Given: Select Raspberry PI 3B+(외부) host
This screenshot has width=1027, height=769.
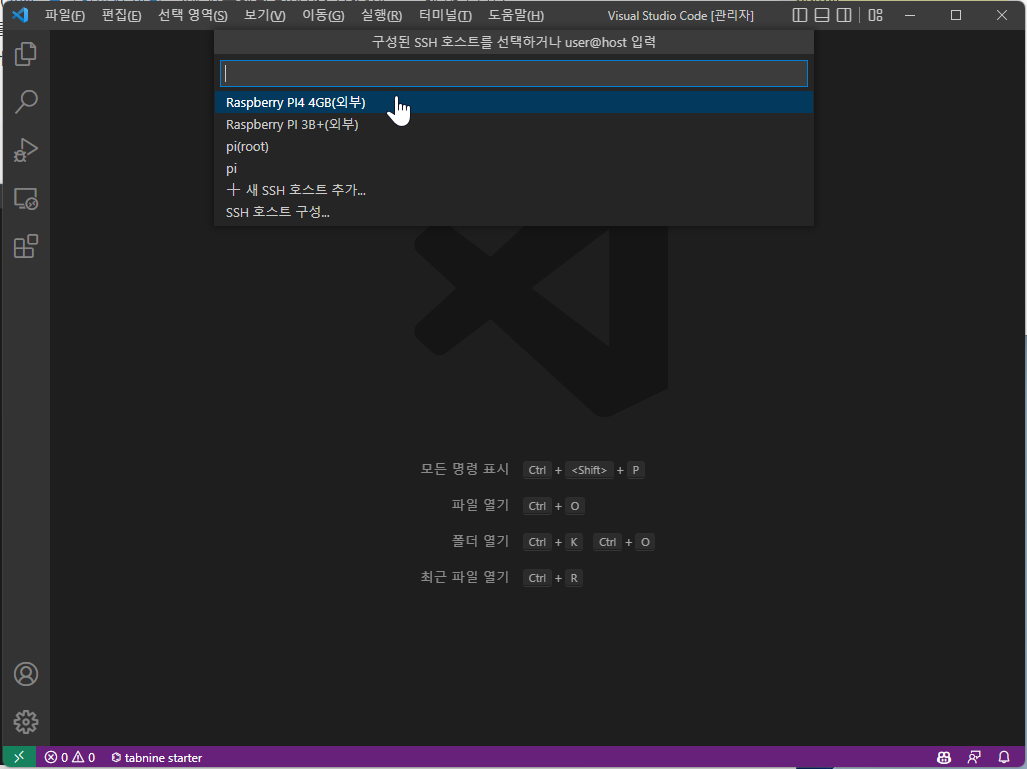Looking at the screenshot, I should coord(514,124).
